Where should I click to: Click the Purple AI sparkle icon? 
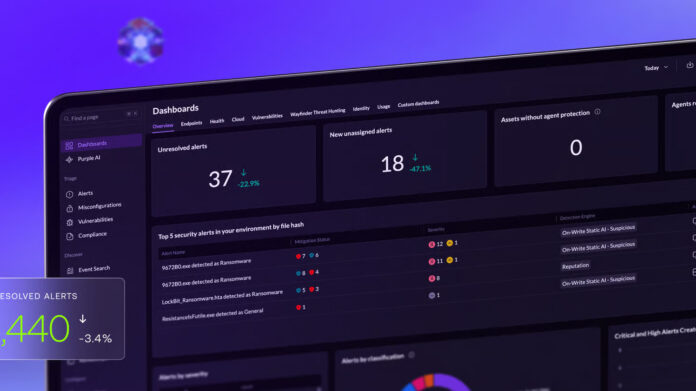(69, 160)
